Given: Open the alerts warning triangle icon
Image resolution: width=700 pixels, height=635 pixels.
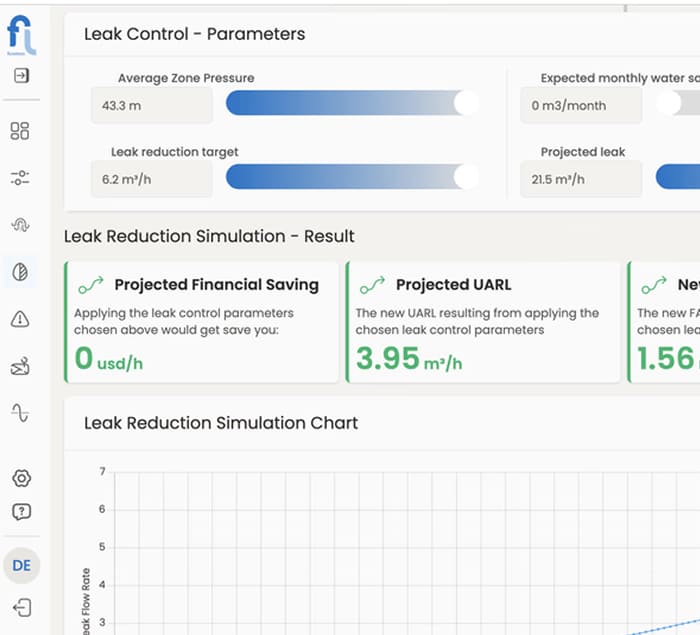Looking at the screenshot, I should pos(20,319).
